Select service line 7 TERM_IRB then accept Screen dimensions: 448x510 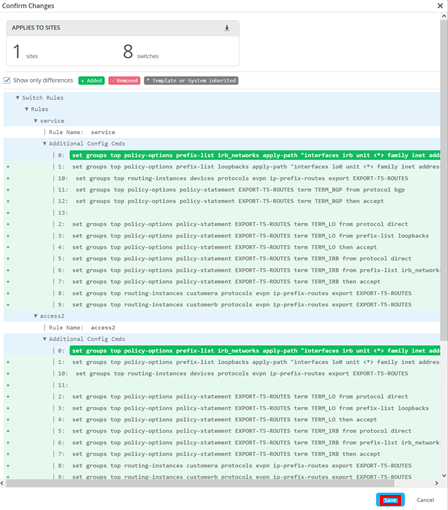coord(226,282)
